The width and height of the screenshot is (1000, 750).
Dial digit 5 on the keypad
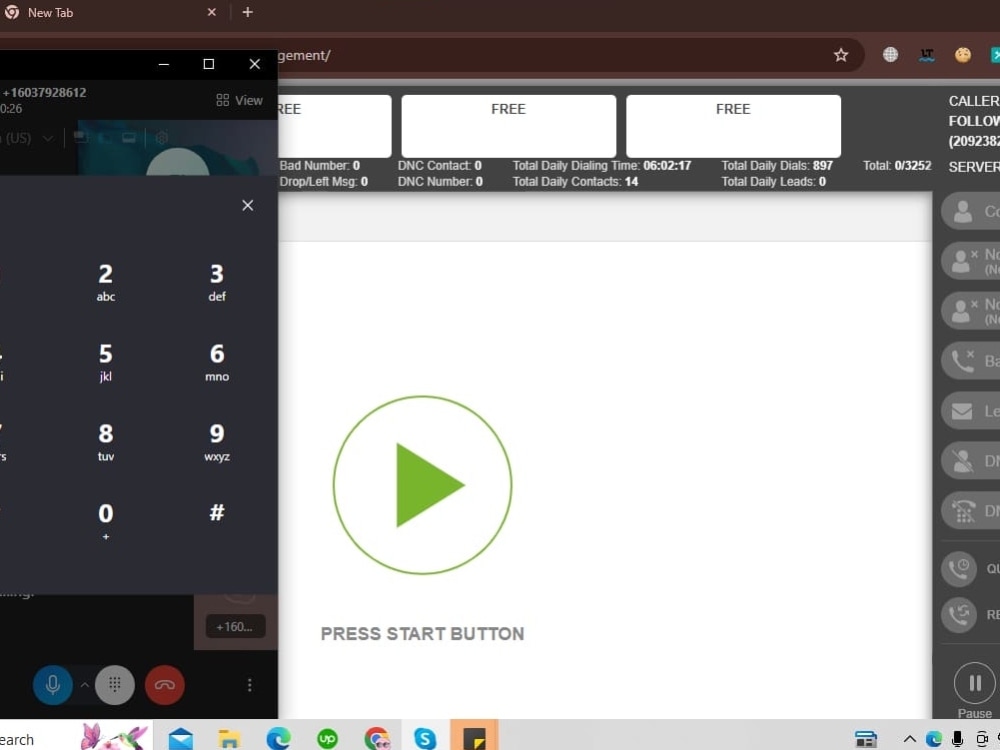[106, 362]
